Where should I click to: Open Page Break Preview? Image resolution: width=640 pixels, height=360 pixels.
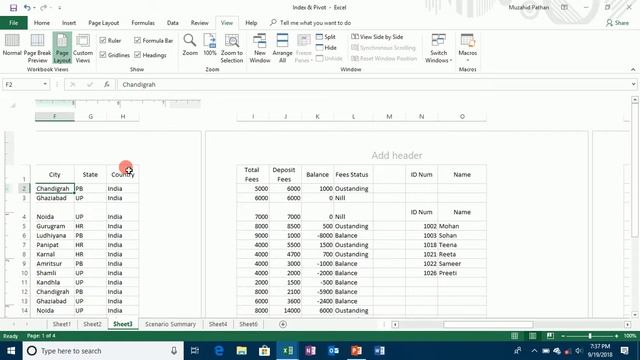37,48
